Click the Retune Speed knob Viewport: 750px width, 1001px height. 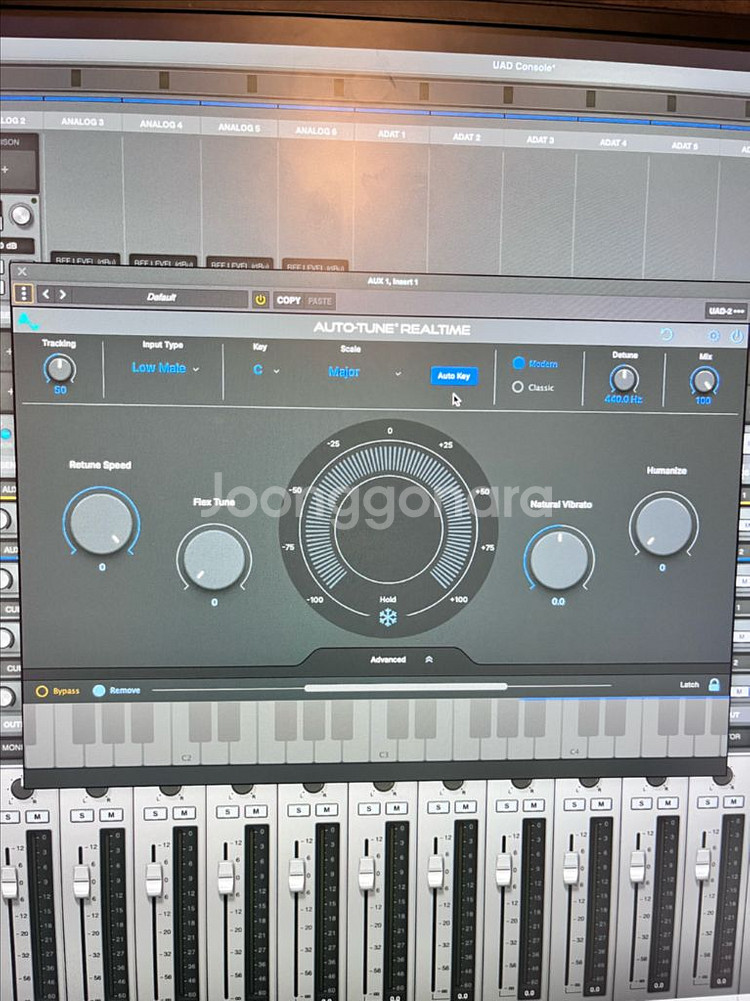(x=101, y=522)
